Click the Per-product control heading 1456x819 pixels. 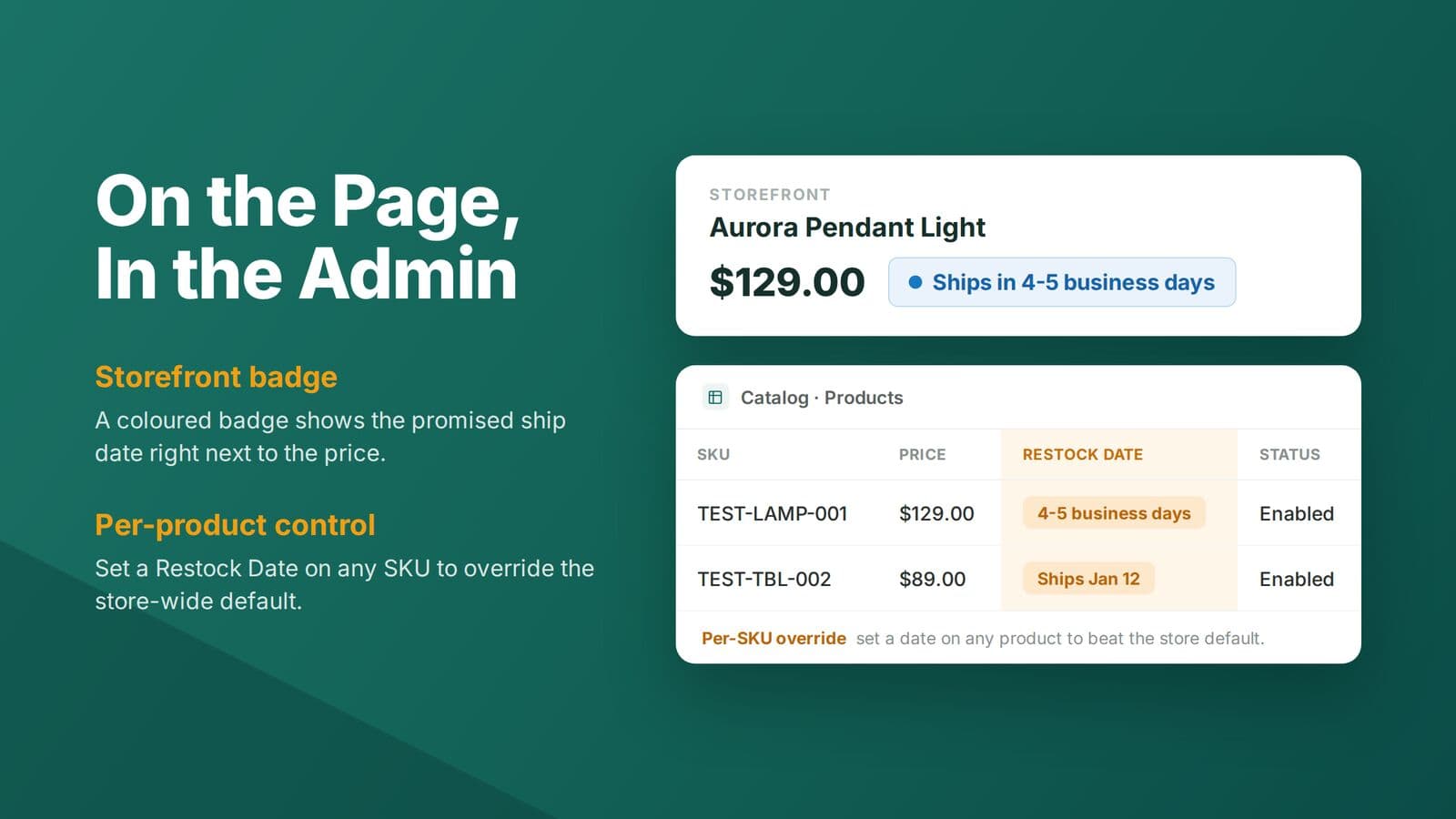click(235, 525)
